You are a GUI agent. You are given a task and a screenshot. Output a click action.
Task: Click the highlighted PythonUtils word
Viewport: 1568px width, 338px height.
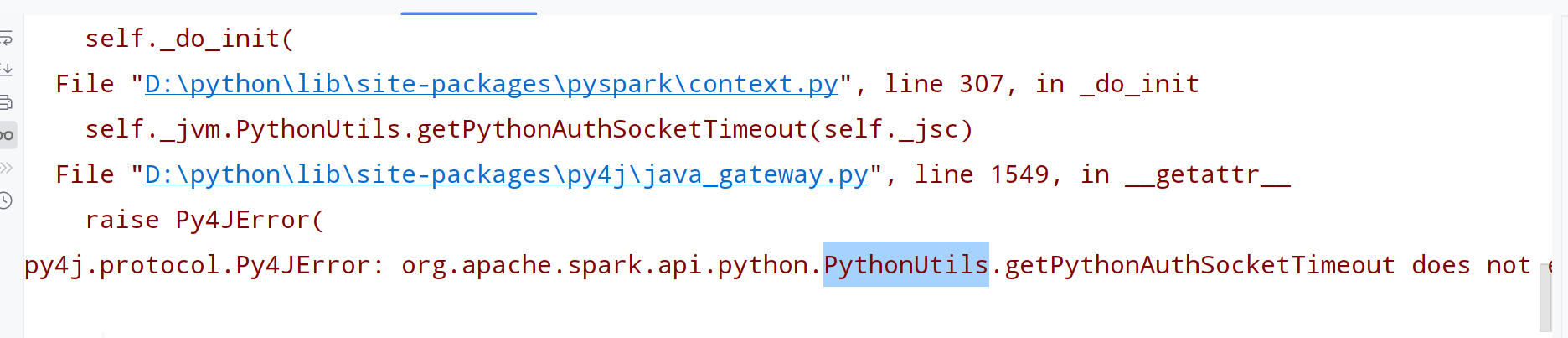pos(905,265)
